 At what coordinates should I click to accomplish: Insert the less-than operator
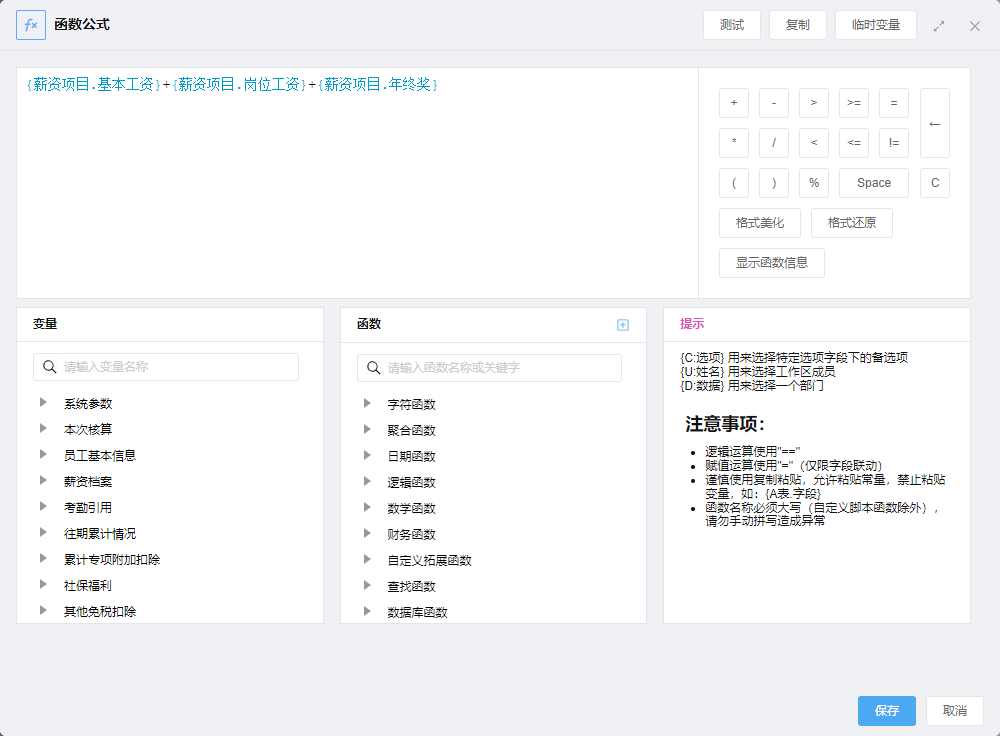(x=814, y=143)
